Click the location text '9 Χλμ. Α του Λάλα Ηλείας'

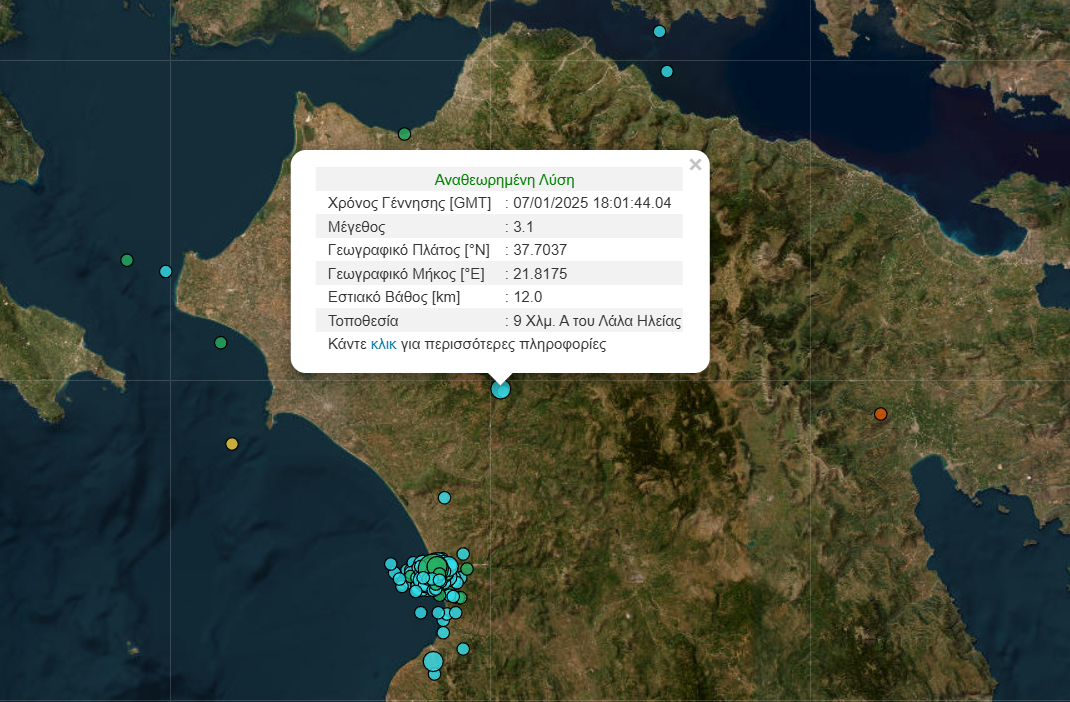click(596, 322)
